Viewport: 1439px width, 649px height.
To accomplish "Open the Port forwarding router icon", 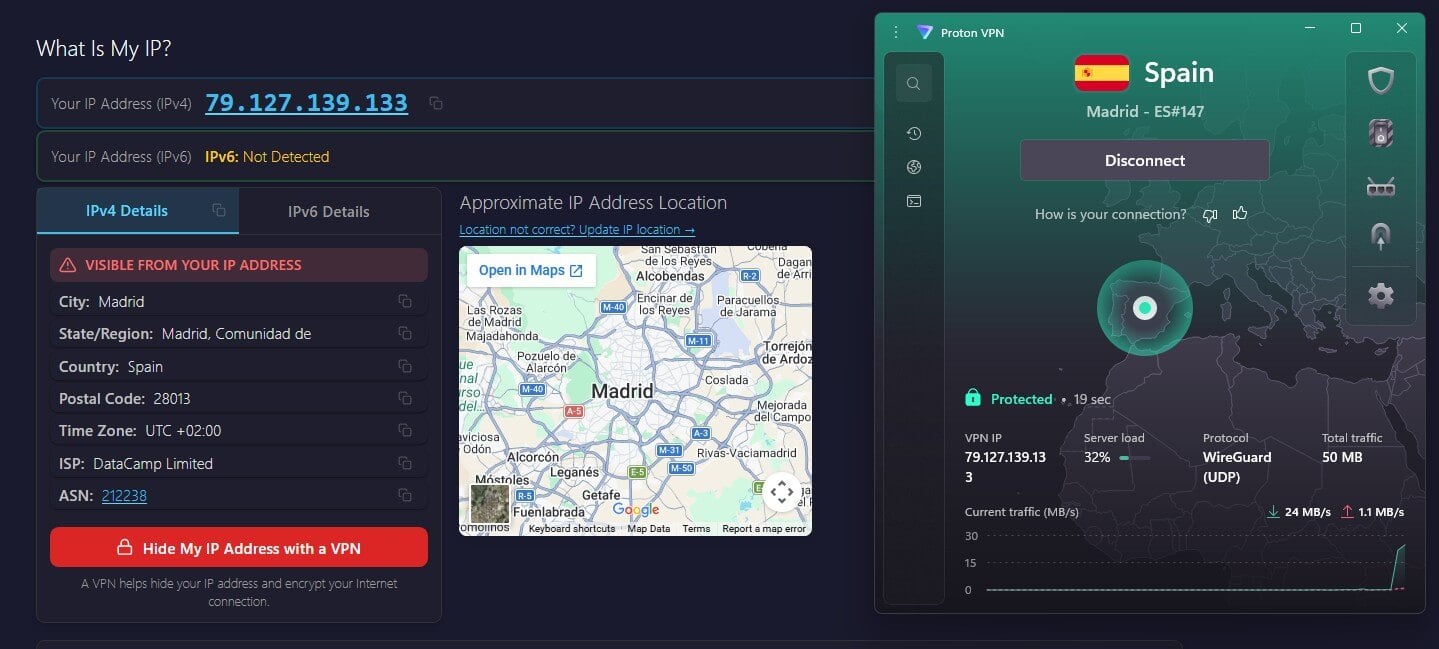I will [x=1381, y=186].
